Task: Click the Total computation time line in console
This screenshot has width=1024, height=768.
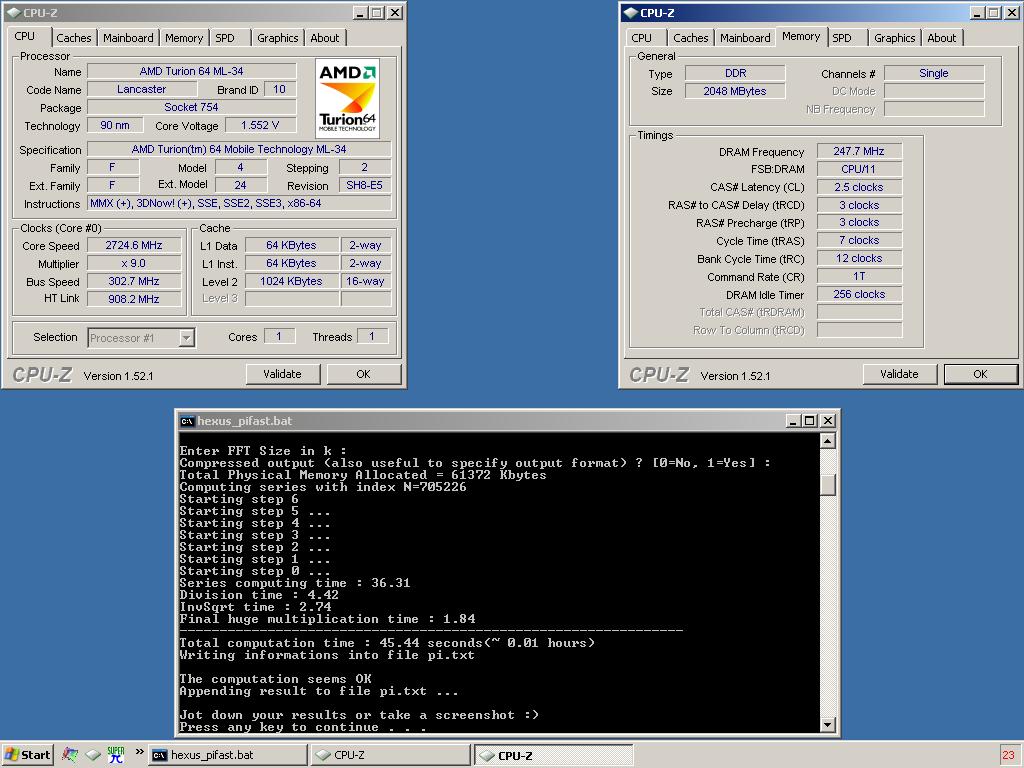Action: (x=387, y=643)
